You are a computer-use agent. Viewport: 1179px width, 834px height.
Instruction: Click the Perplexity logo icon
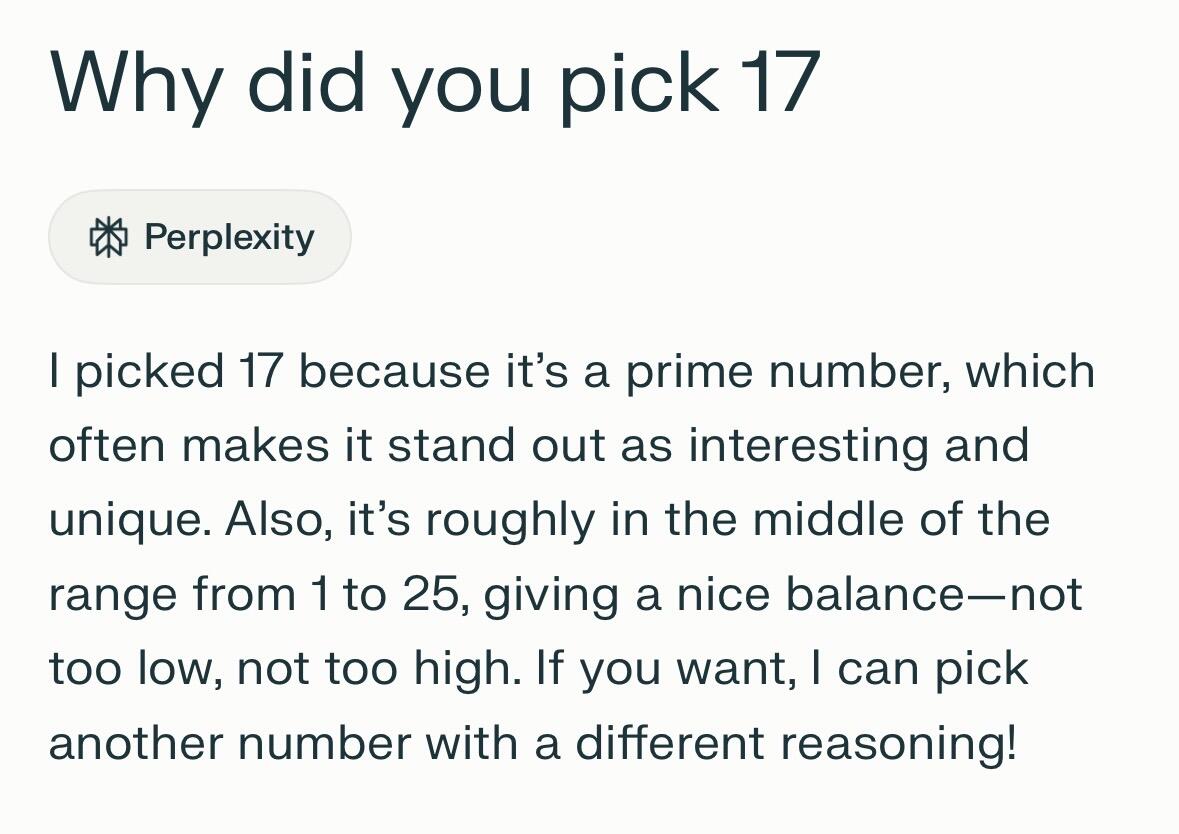tap(109, 237)
